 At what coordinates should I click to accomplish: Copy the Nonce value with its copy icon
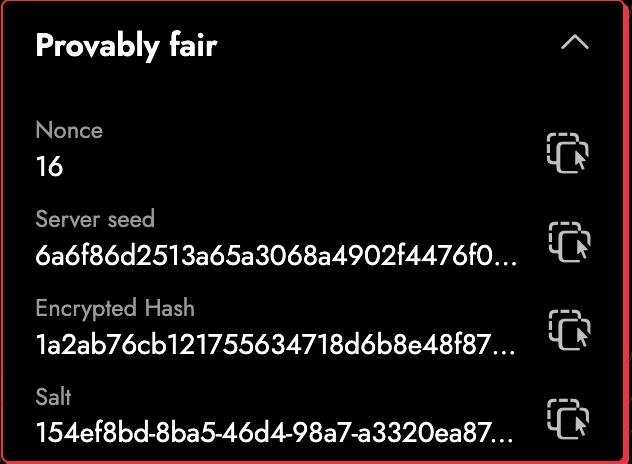tap(568, 153)
